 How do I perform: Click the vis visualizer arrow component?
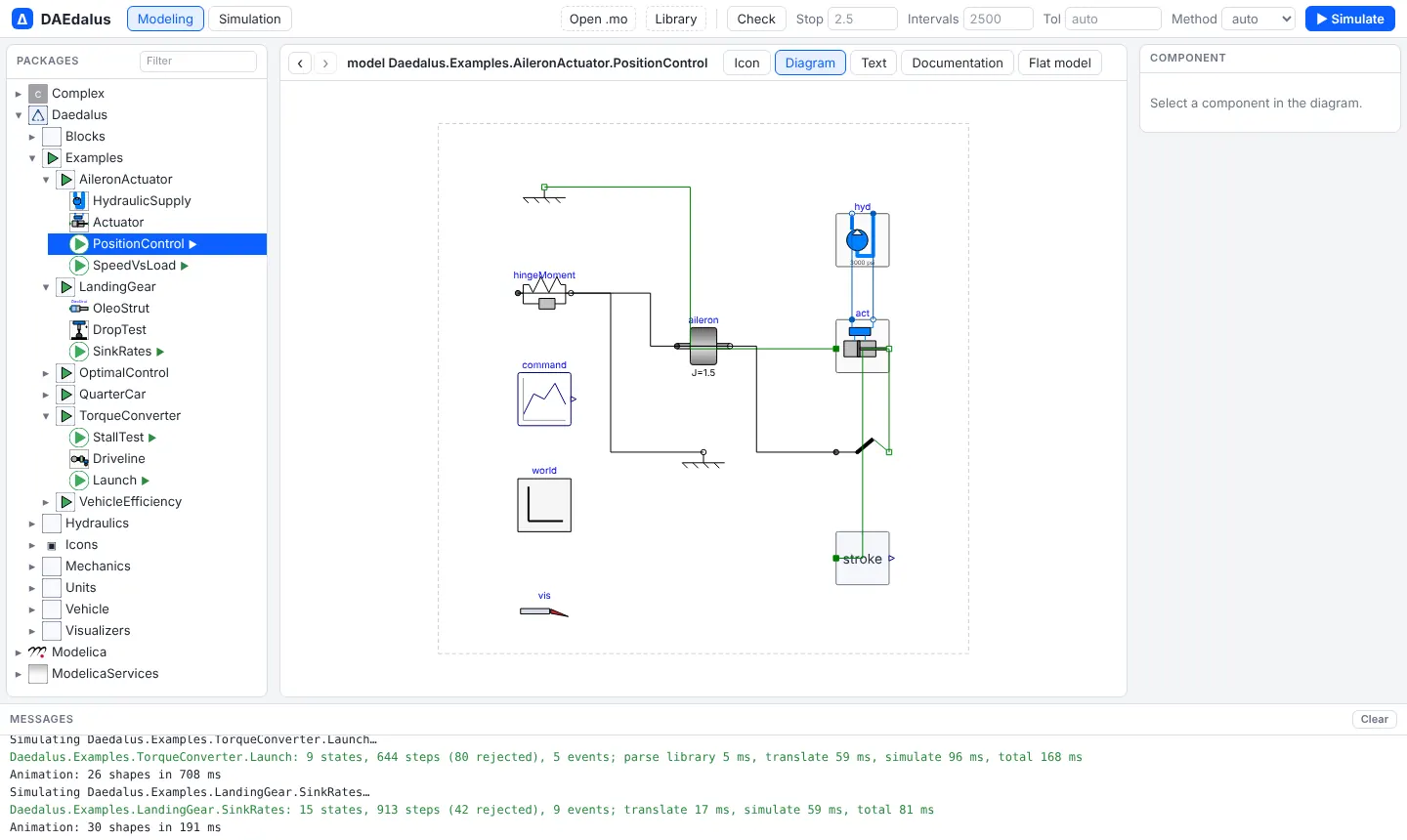click(x=544, y=611)
